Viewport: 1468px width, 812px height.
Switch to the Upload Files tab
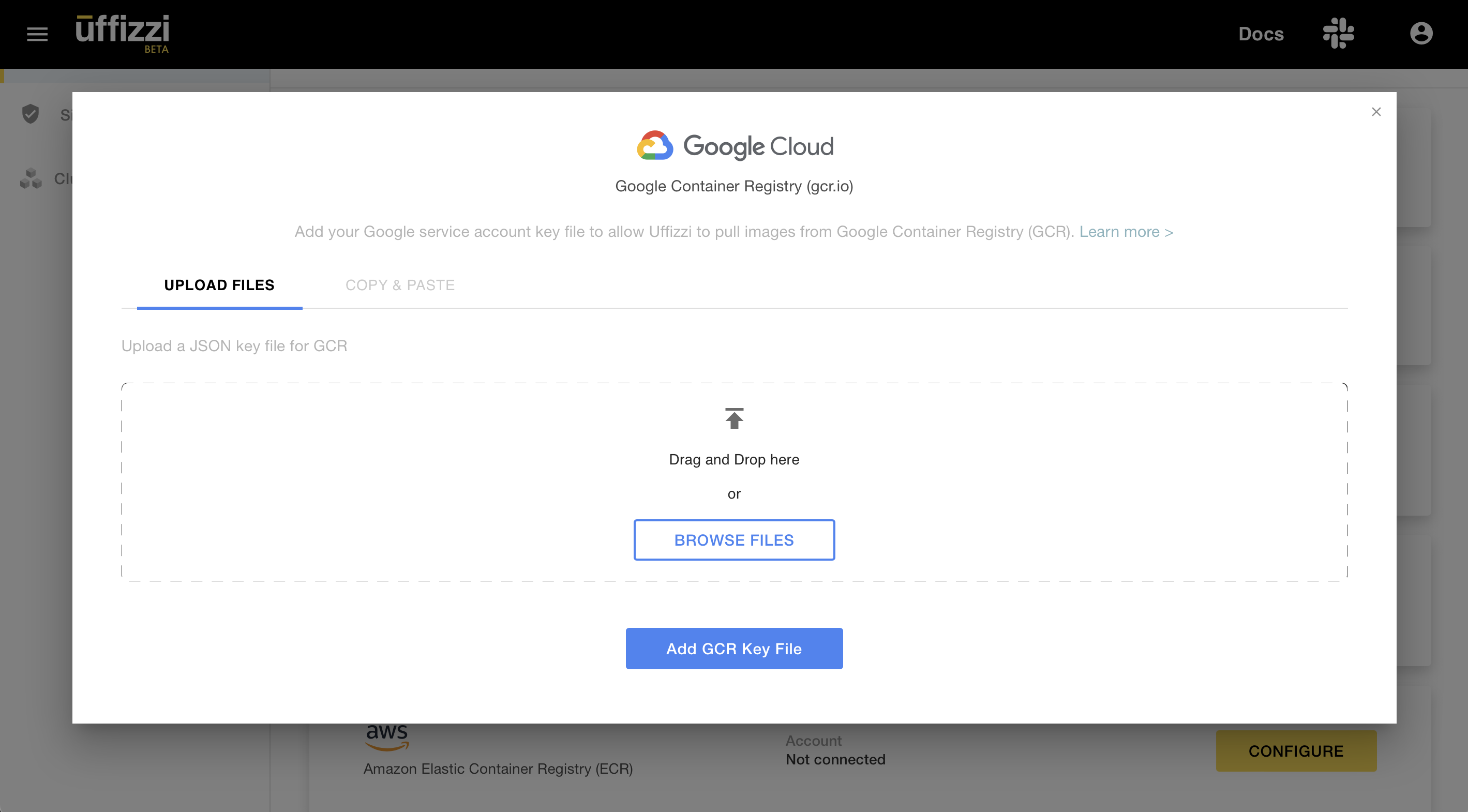tap(219, 285)
